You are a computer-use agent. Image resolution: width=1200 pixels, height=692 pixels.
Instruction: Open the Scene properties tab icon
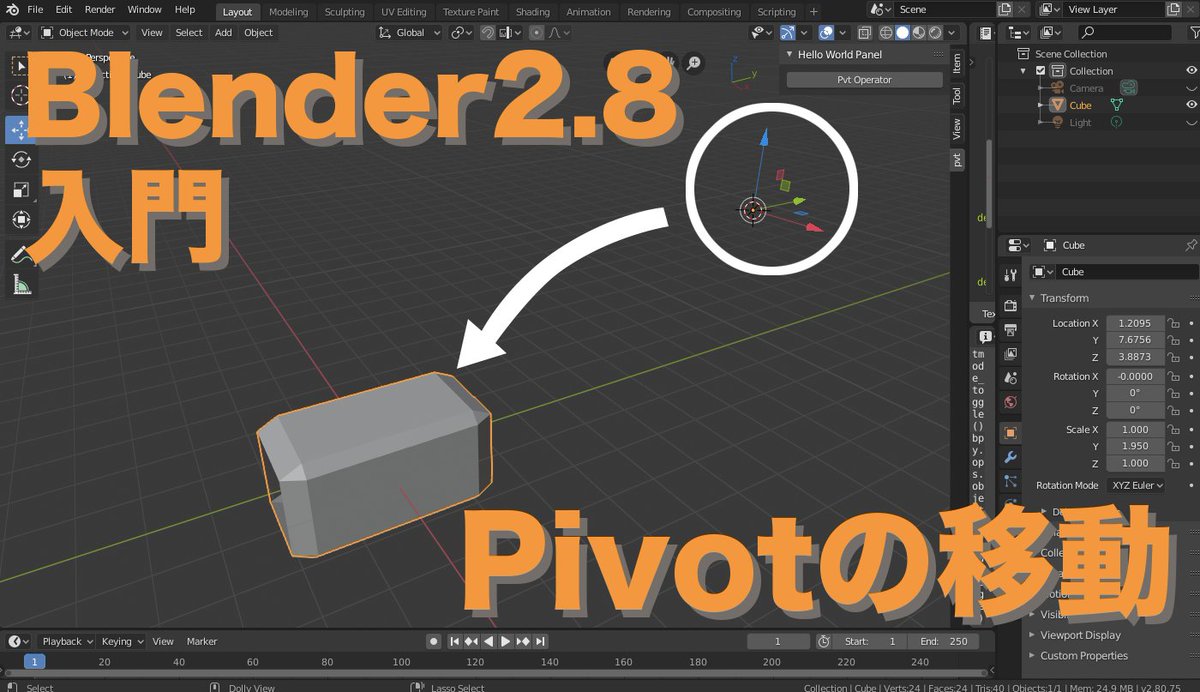click(x=1010, y=378)
